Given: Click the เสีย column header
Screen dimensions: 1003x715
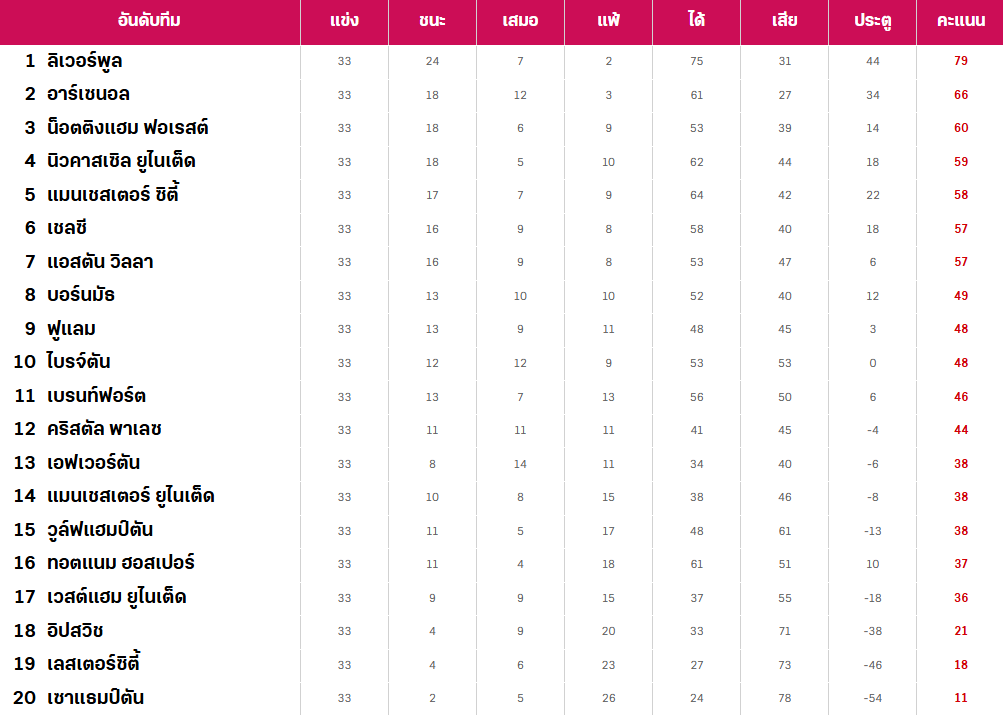Looking at the screenshot, I should [784, 20].
